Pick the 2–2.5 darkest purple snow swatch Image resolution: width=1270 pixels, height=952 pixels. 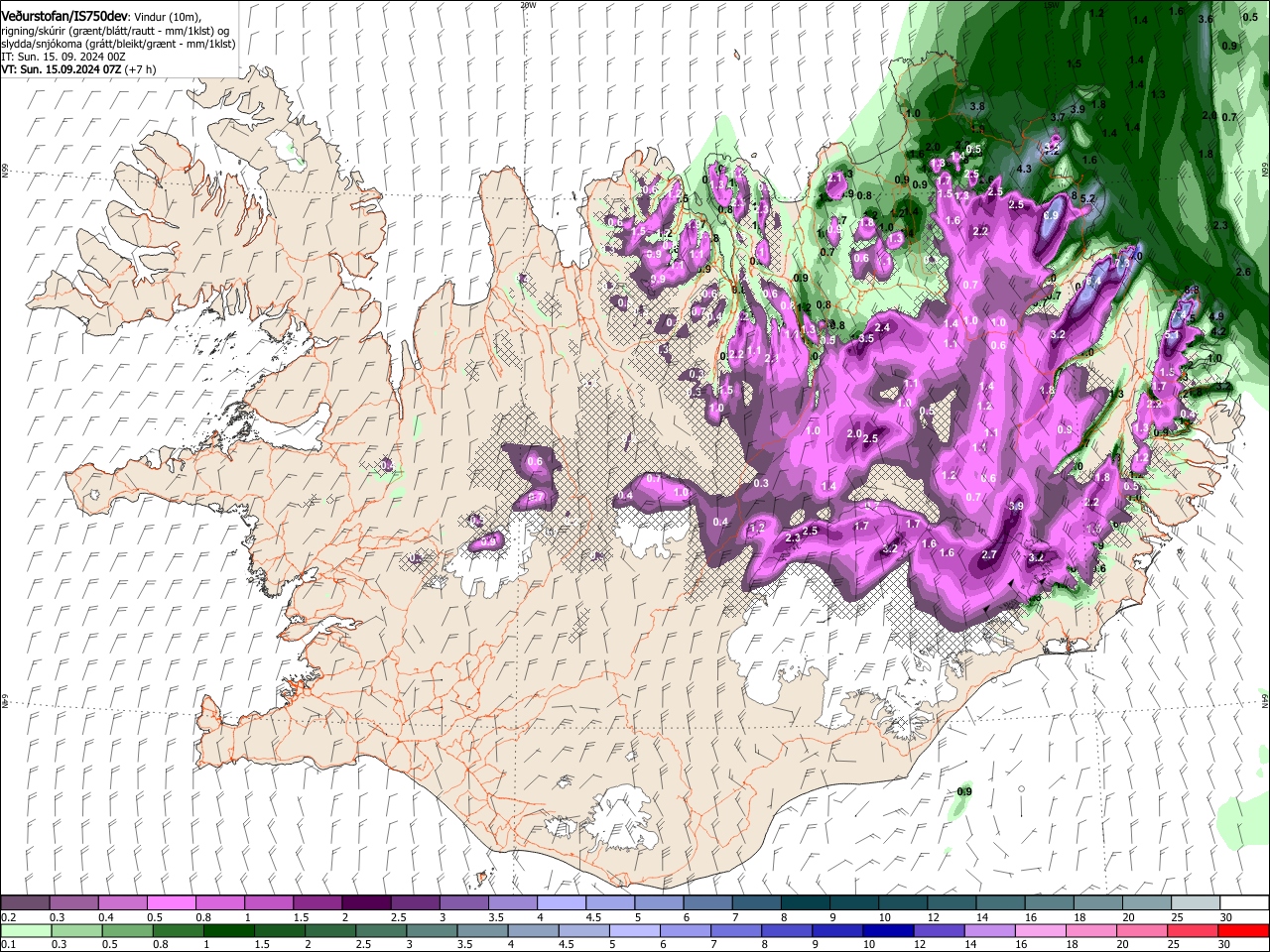(x=366, y=903)
